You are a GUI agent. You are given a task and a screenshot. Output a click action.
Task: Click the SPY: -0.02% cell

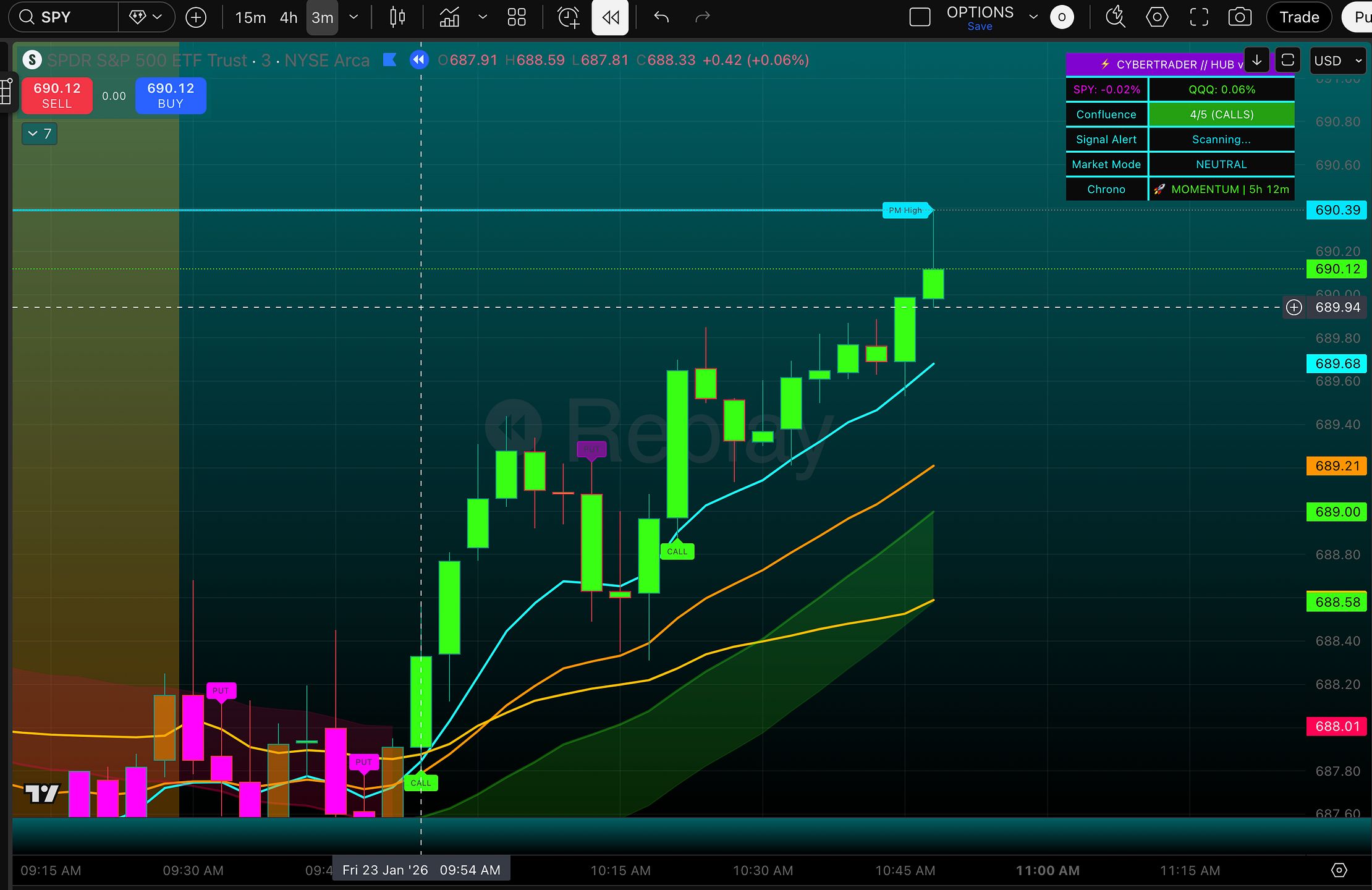pos(1107,90)
